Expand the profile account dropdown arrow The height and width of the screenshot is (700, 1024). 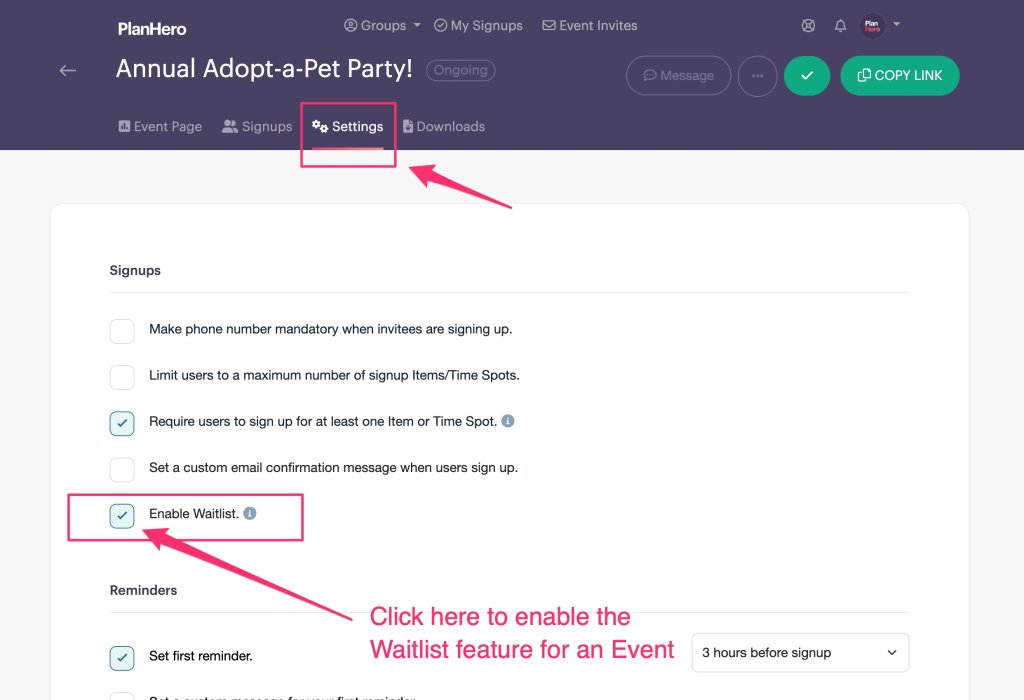[897, 25]
